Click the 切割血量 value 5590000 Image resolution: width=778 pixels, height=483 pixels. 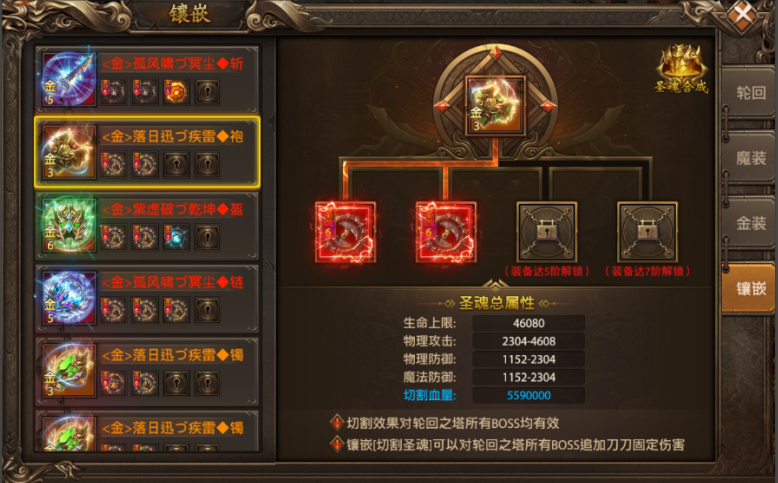528,395
